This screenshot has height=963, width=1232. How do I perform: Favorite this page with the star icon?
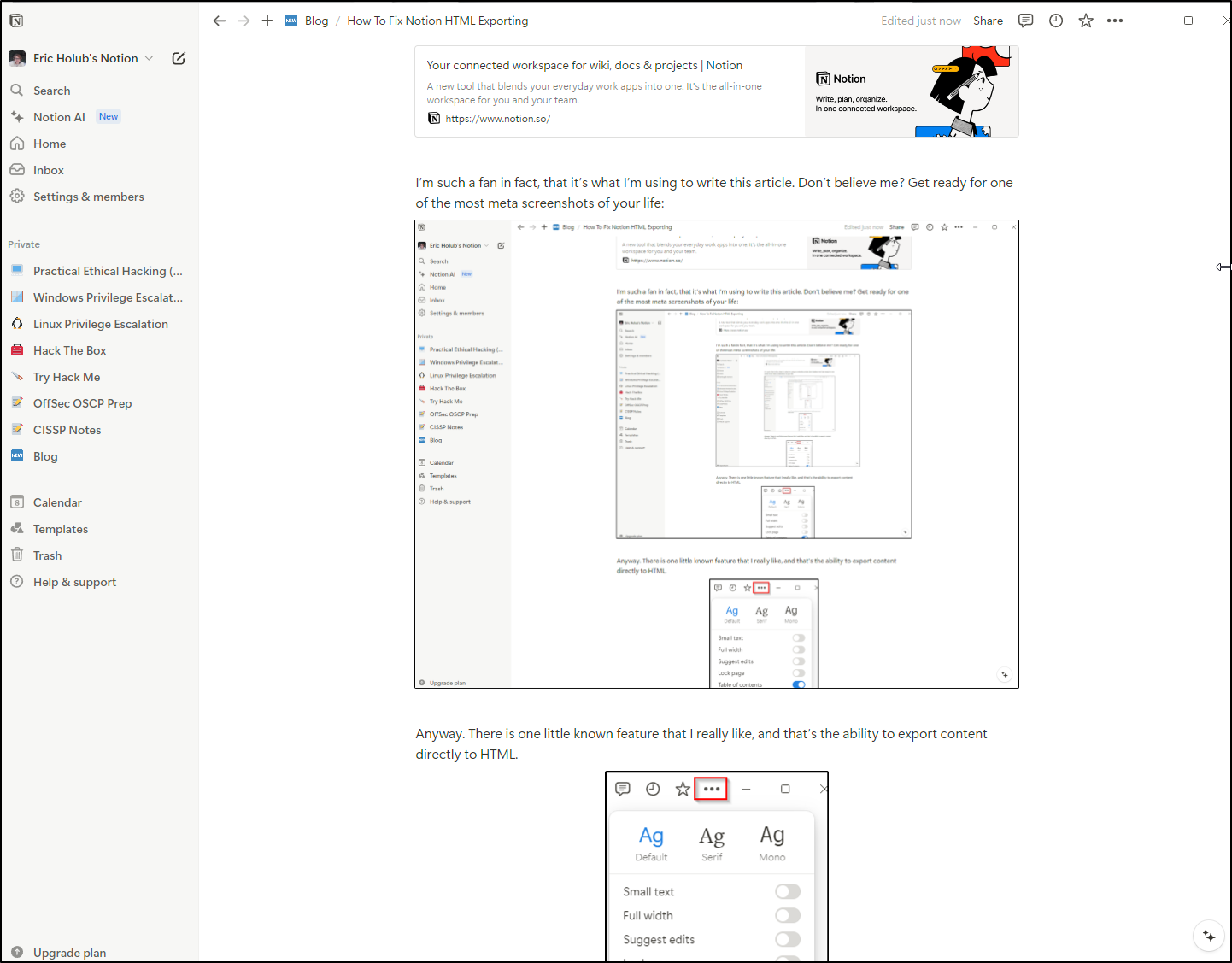coord(1086,21)
